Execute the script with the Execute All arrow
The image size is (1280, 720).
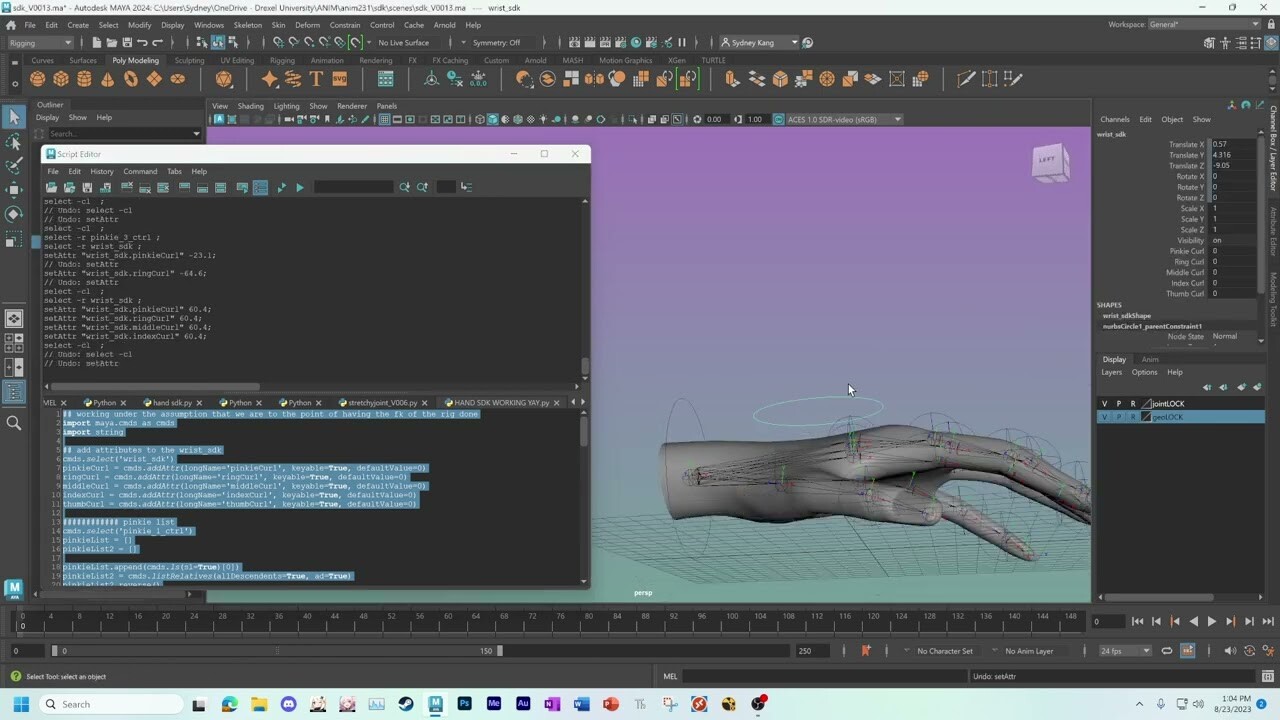coord(299,187)
